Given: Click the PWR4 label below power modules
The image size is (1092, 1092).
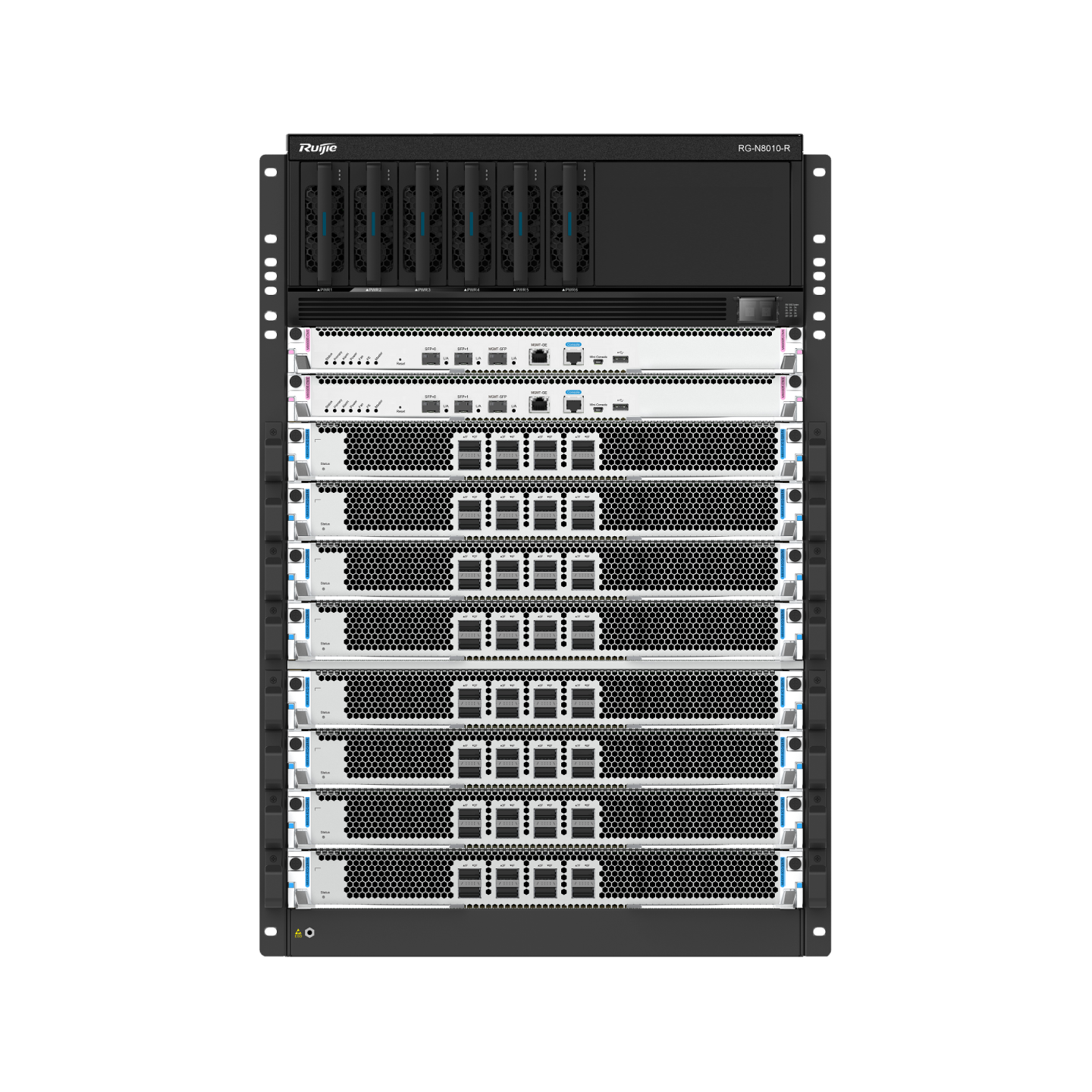Looking at the screenshot, I should (472, 290).
